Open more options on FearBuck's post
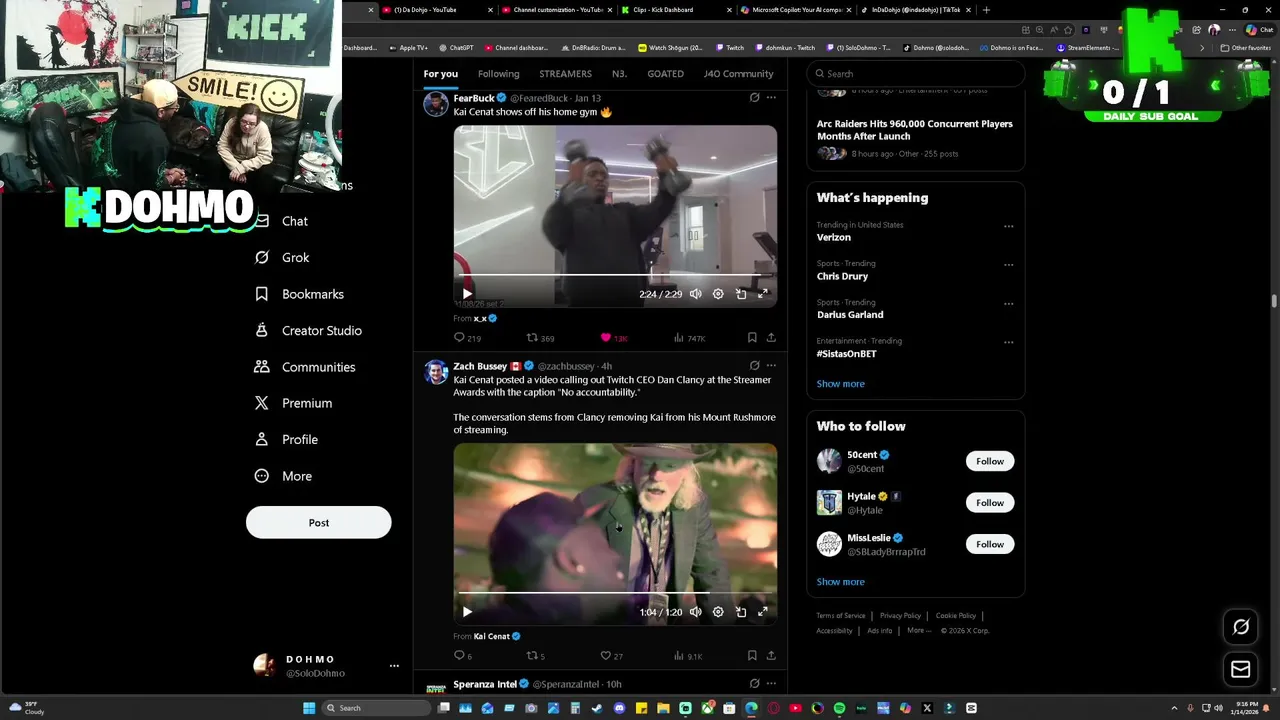 point(771,98)
